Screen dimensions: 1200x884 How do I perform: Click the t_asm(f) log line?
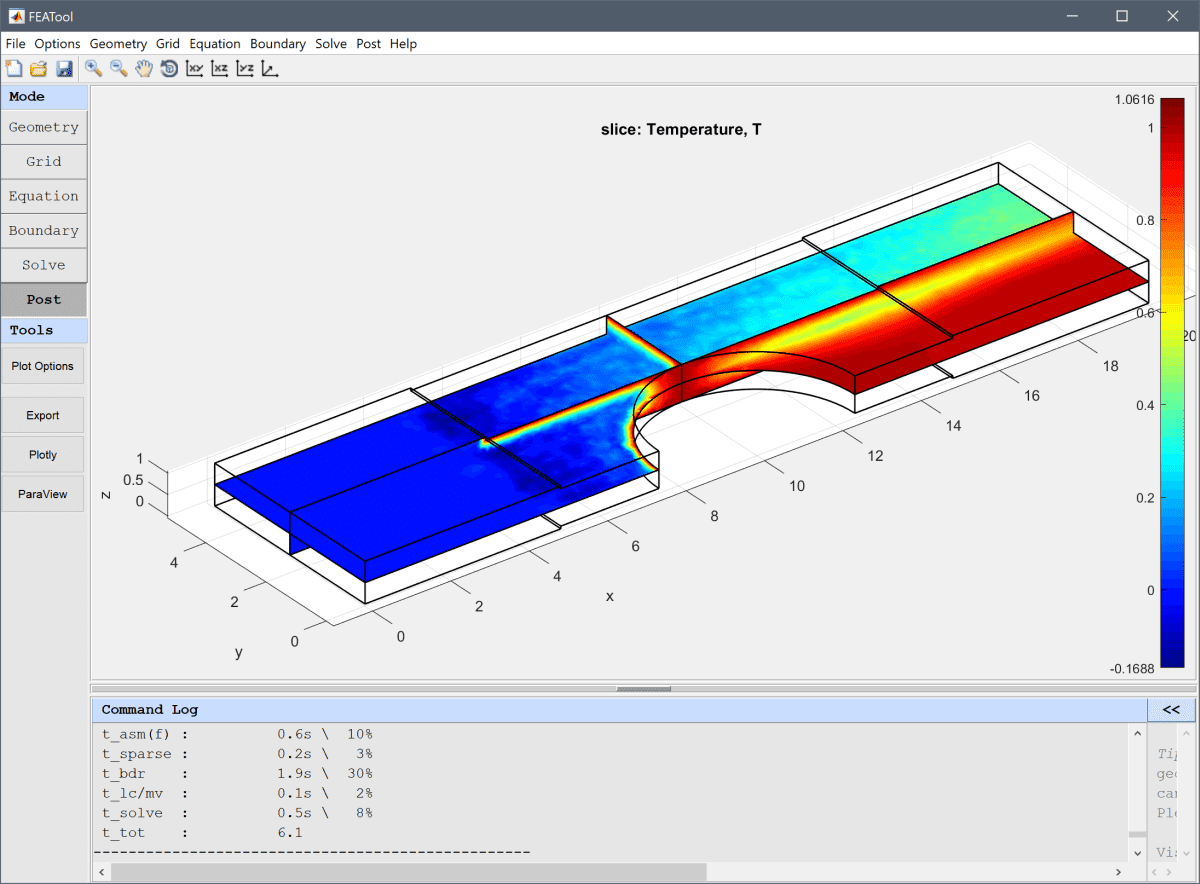pyautogui.click(x=237, y=734)
